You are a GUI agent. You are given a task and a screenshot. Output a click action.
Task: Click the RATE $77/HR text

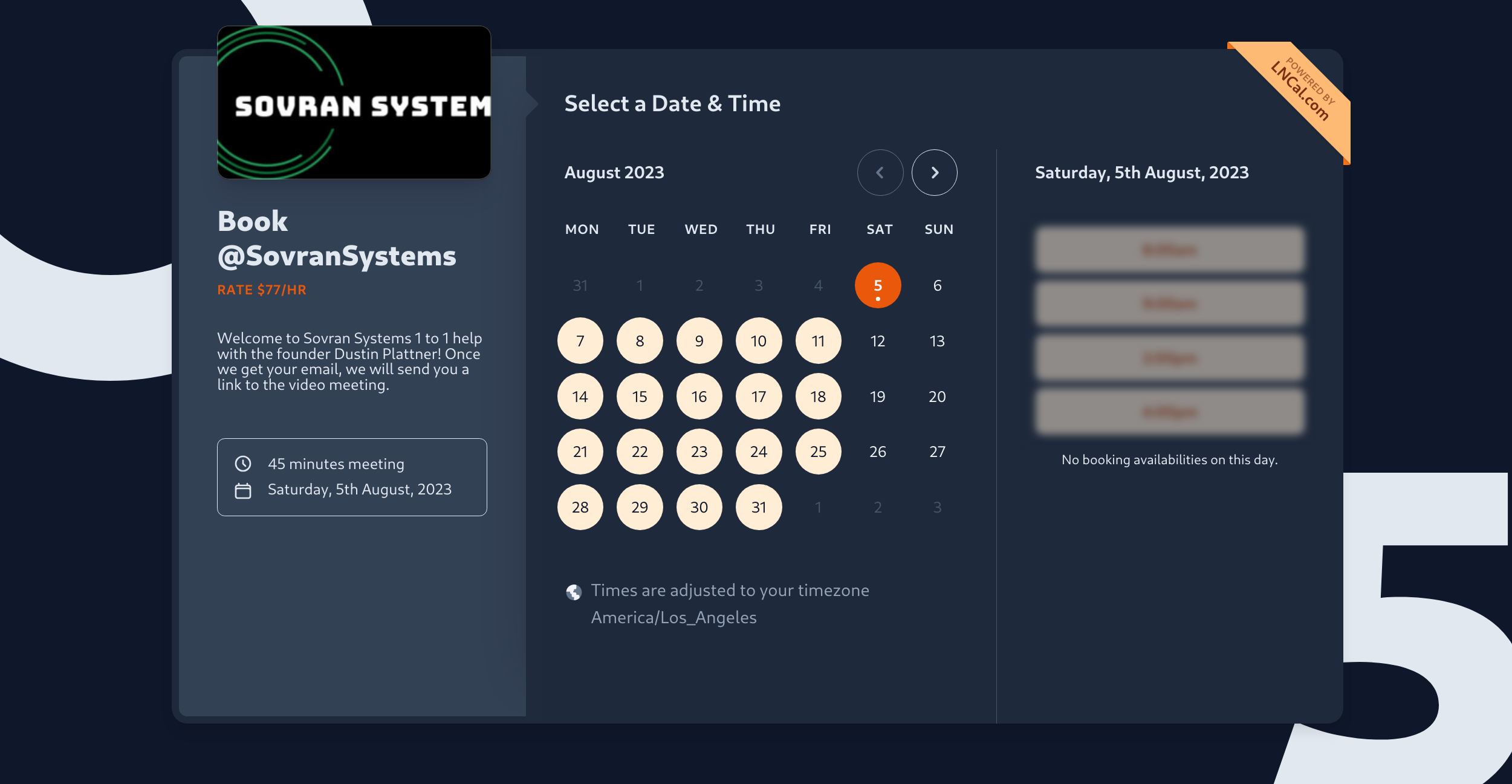[262, 290]
